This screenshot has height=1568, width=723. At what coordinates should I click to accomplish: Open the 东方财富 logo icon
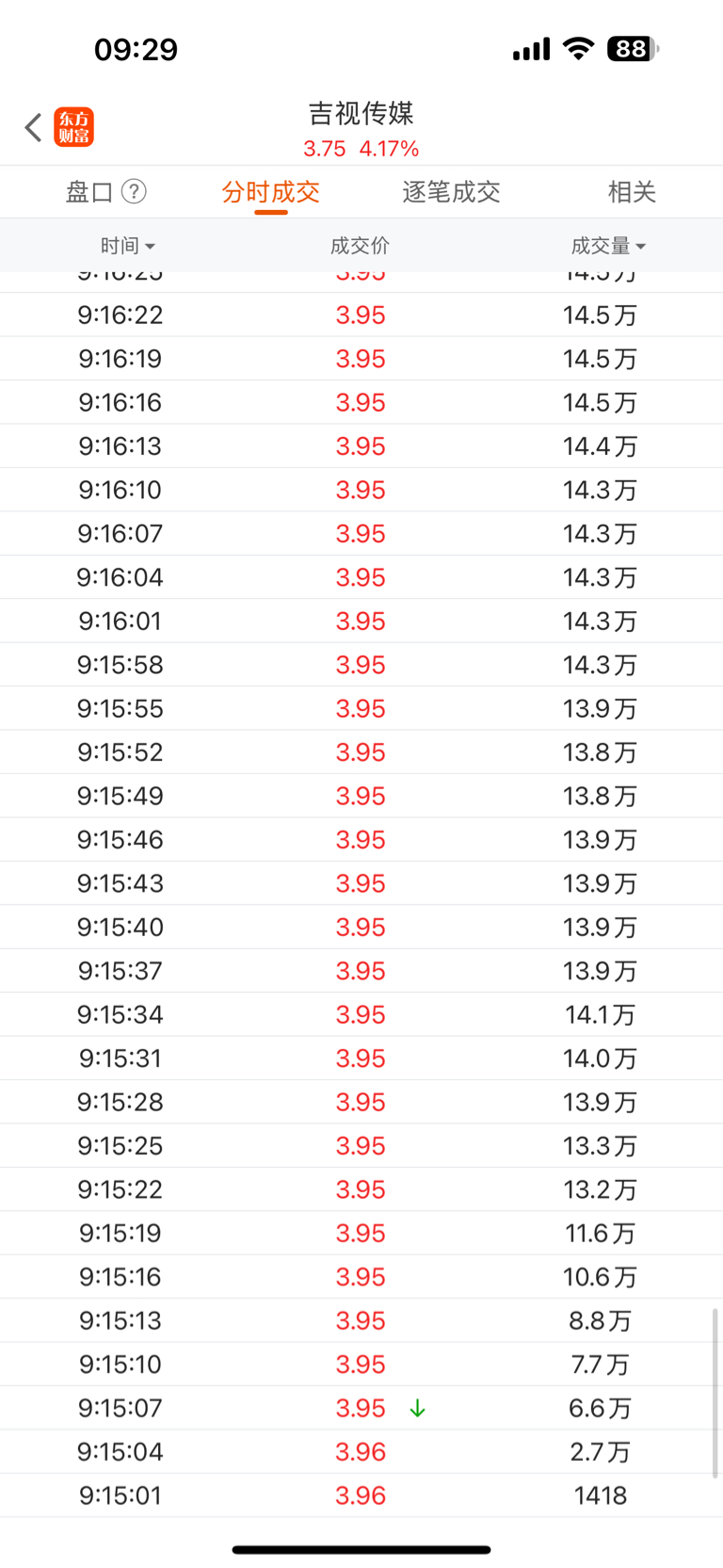coord(74,127)
